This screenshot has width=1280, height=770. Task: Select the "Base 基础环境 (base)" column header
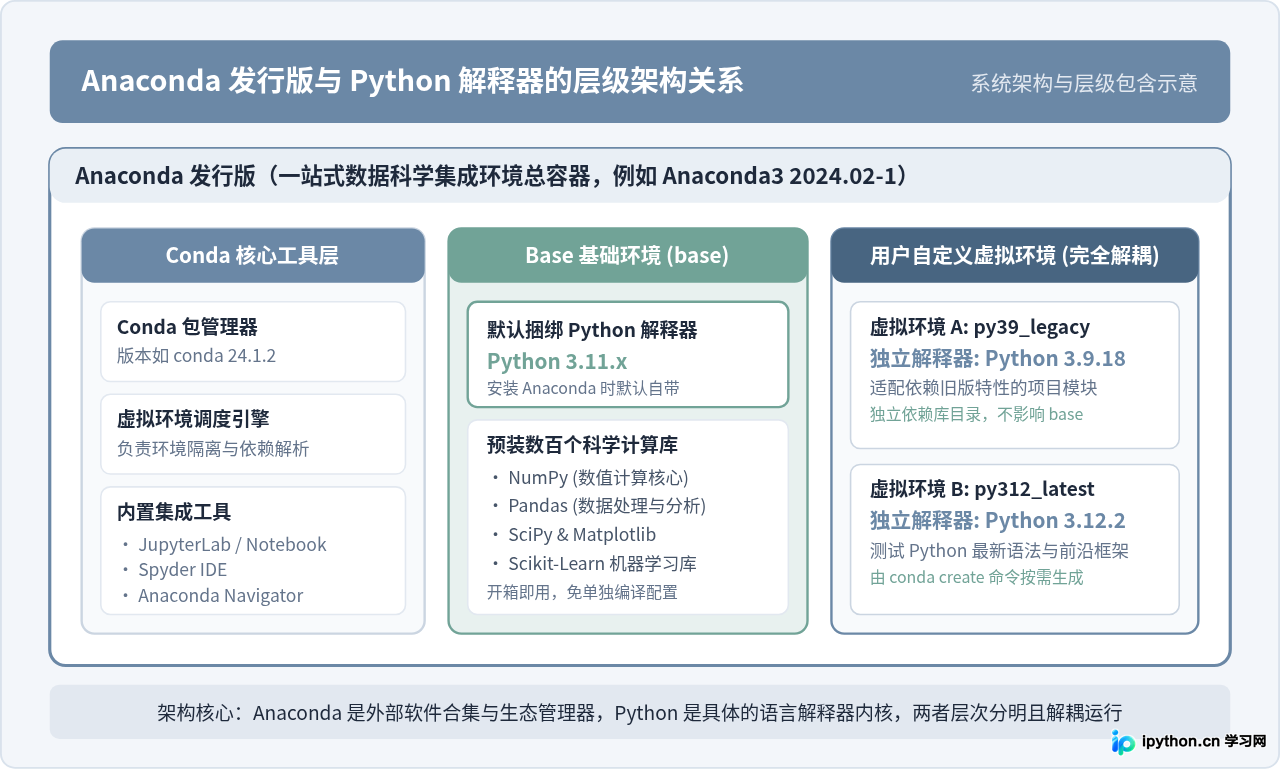click(627, 255)
